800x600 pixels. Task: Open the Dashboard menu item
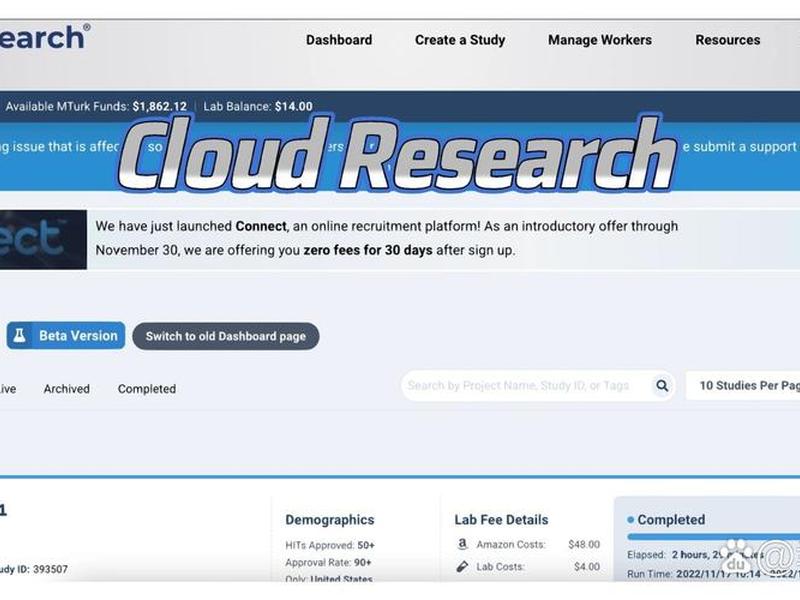pyautogui.click(x=339, y=40)
